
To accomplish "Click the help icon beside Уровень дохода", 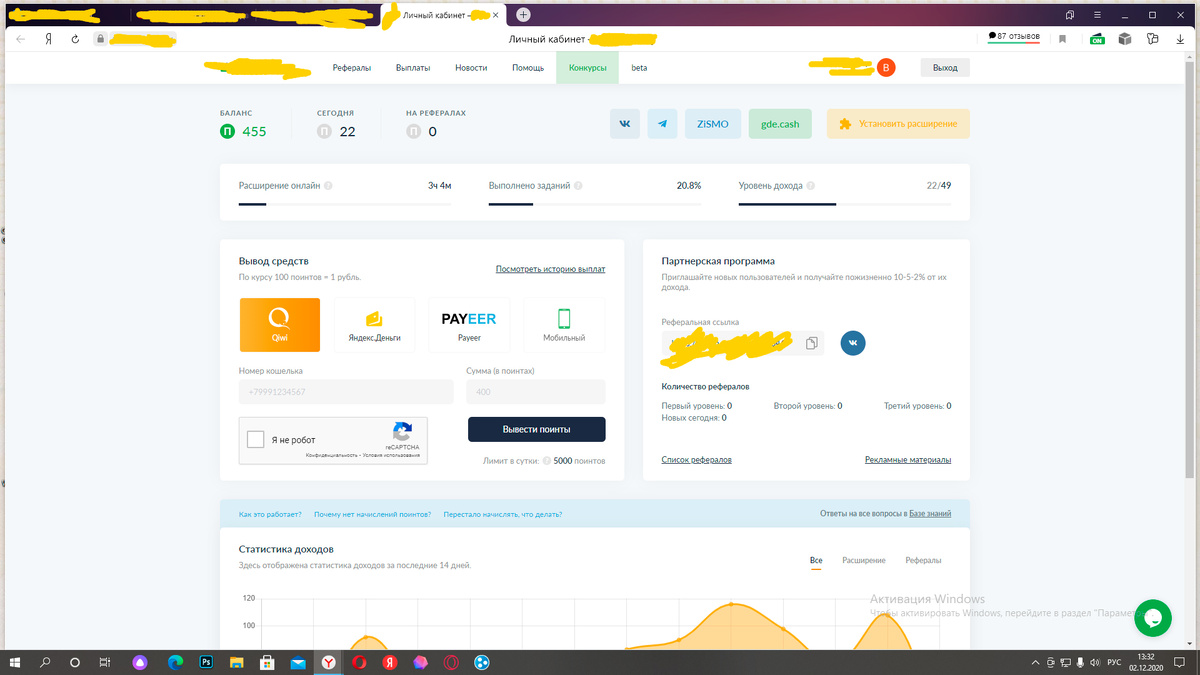I will coord(810,186).
